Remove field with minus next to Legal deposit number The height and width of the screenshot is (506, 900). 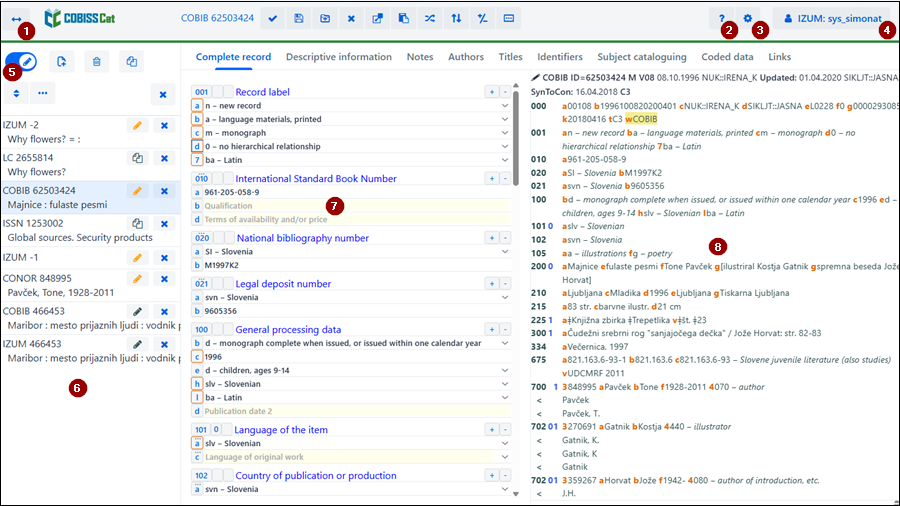505,283
